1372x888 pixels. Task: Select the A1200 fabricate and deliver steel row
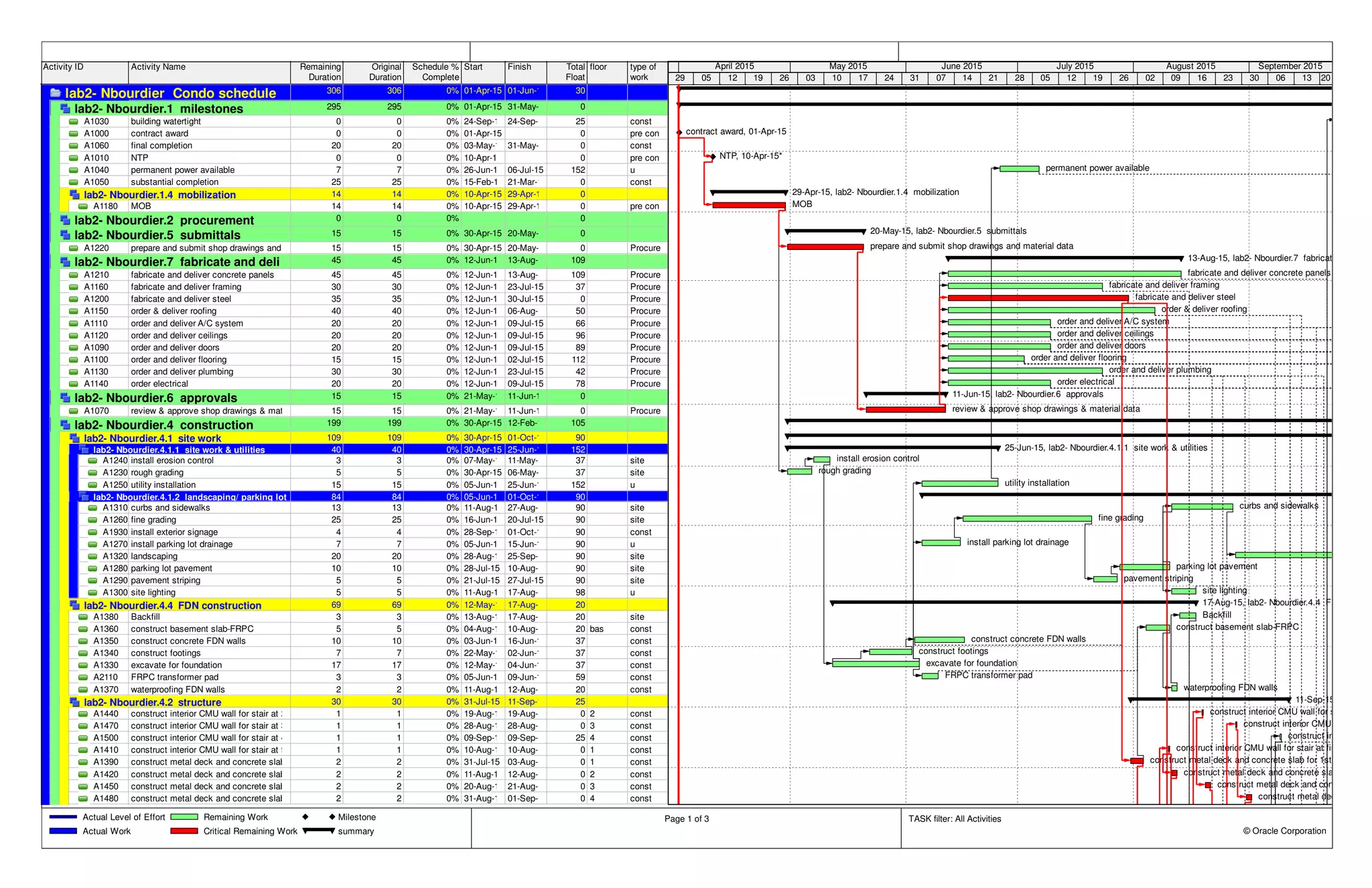181,300
